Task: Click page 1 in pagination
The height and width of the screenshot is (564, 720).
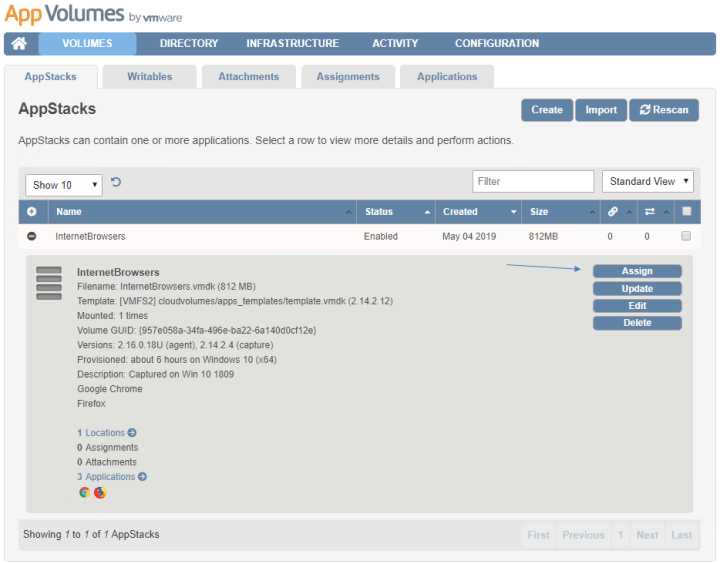Action: click(621, 535)
